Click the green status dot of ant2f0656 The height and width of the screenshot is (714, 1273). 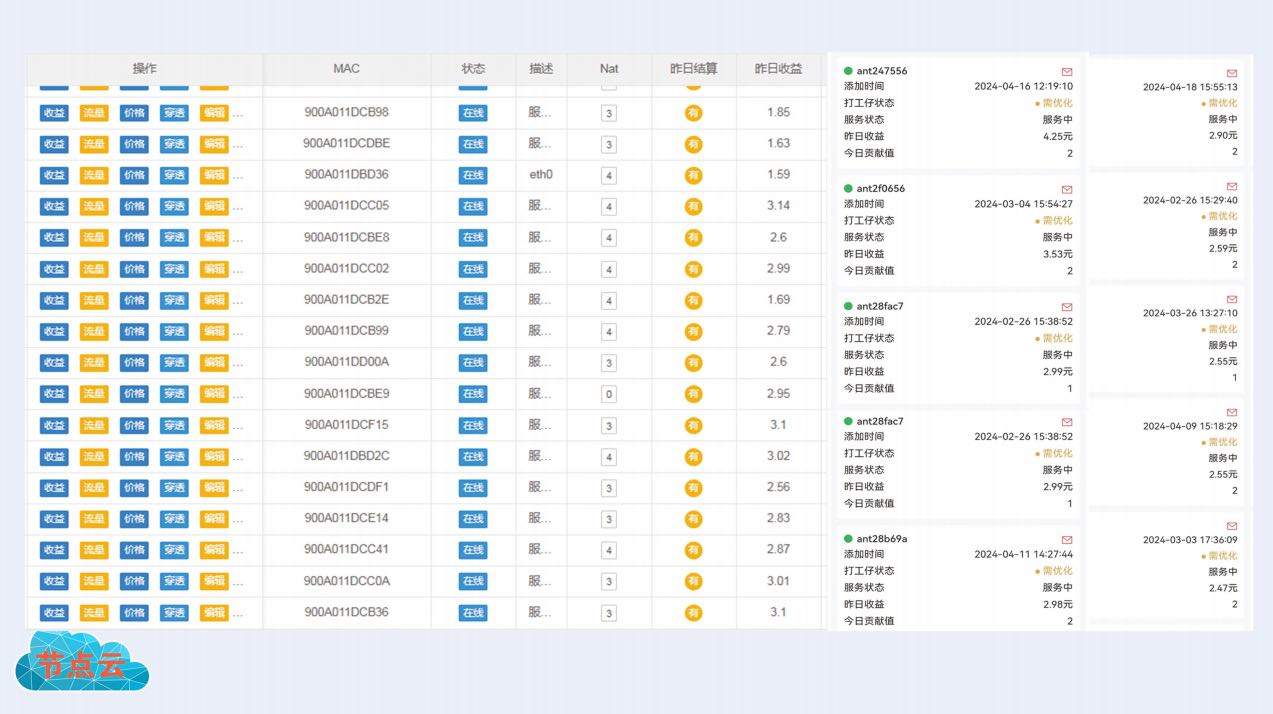[x=848, y=188]
